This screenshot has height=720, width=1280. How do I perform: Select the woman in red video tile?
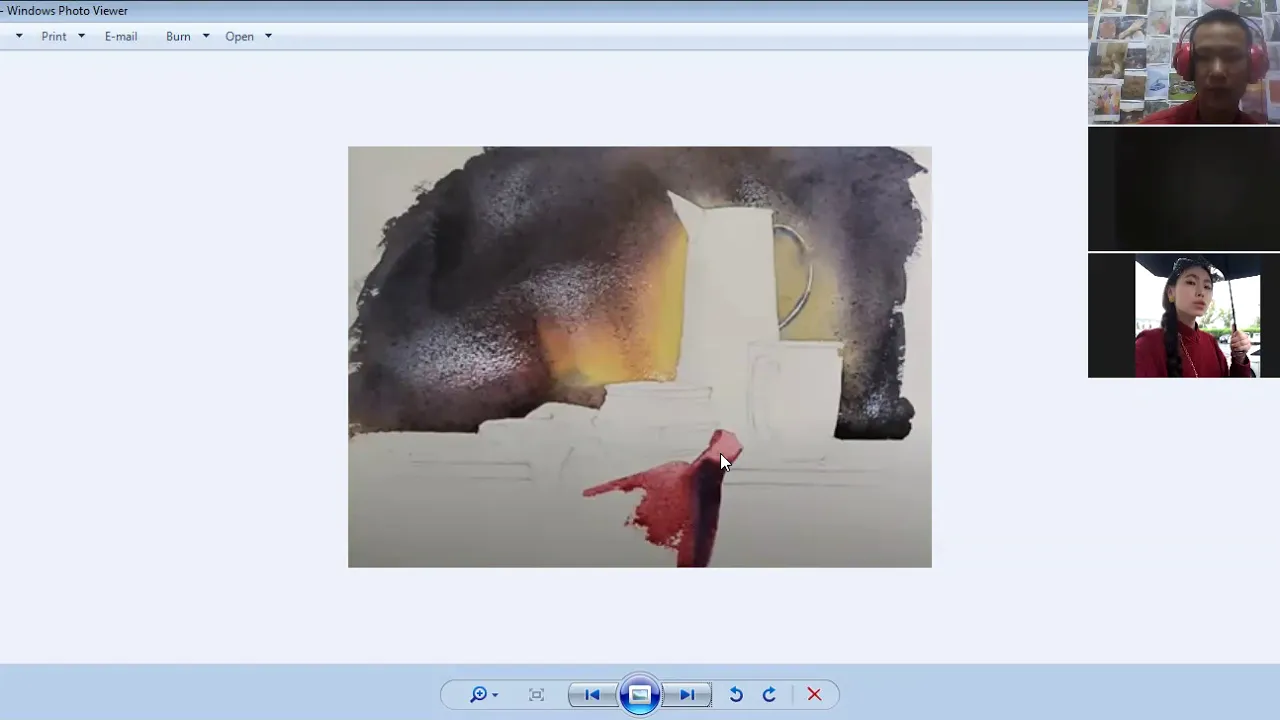[x=1184, y=315]
